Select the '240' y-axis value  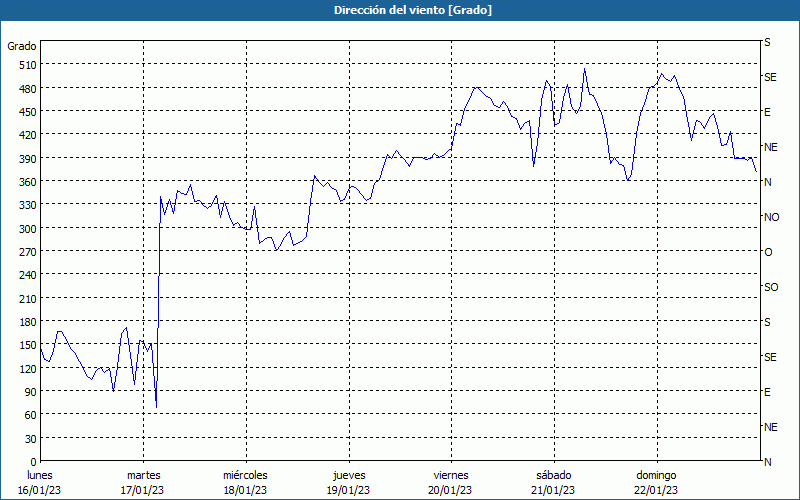coord(28,276)
